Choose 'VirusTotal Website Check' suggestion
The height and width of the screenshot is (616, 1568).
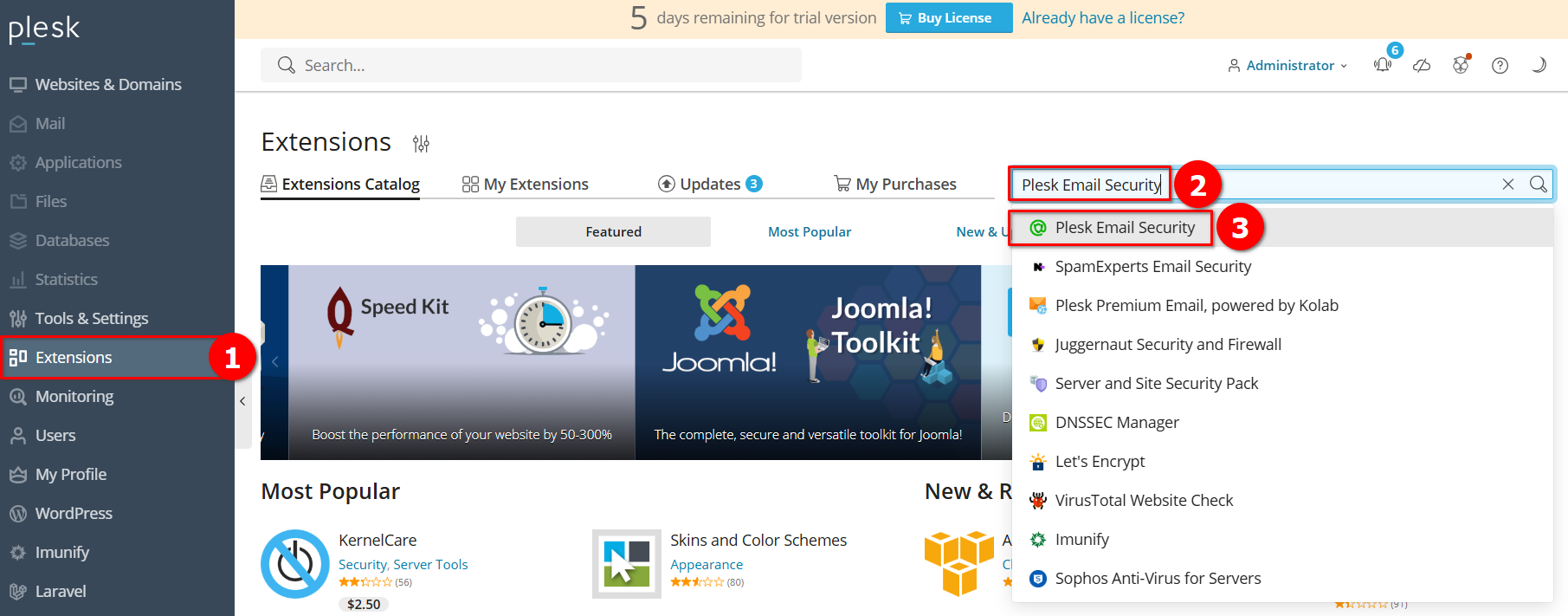[1282, 500]
